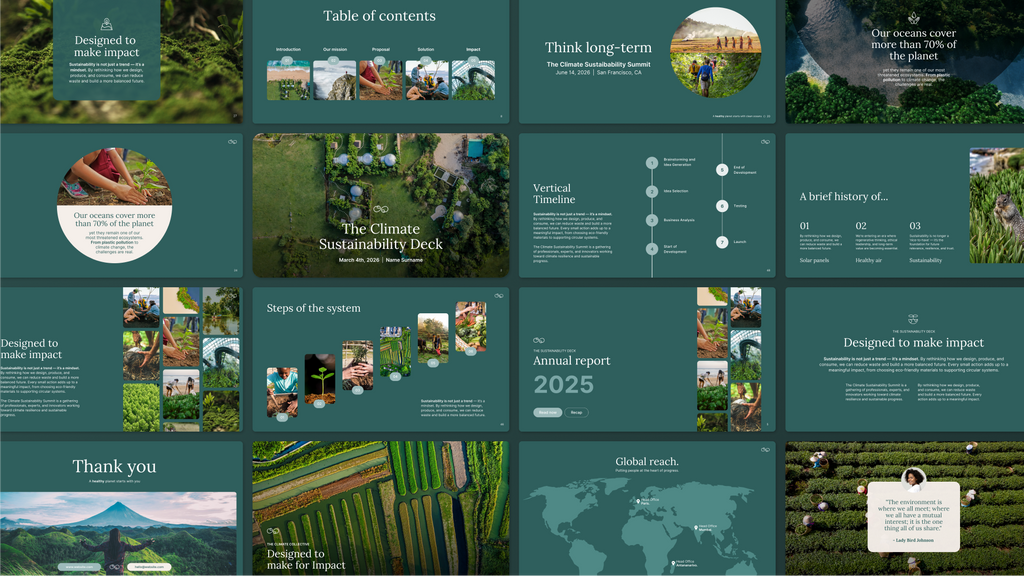
Task: Click the email pill on the Thank you slide
Action: click(146, 567)
